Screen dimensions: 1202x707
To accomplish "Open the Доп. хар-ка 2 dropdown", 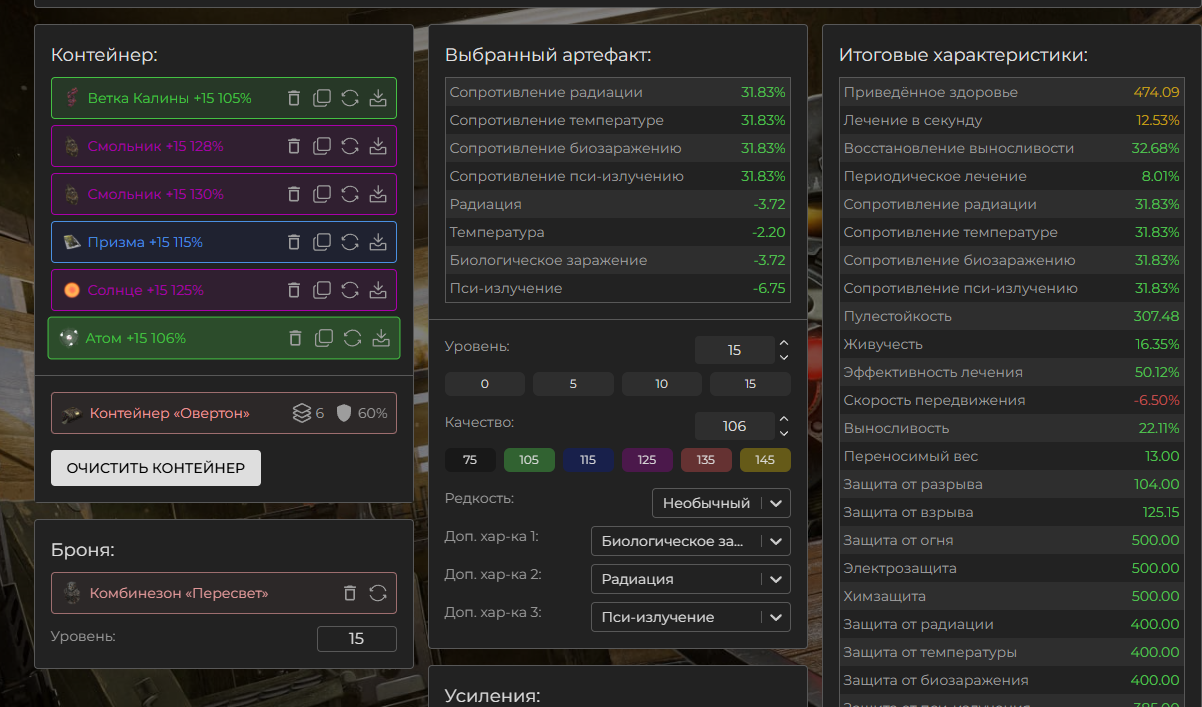I will (691, 579).
